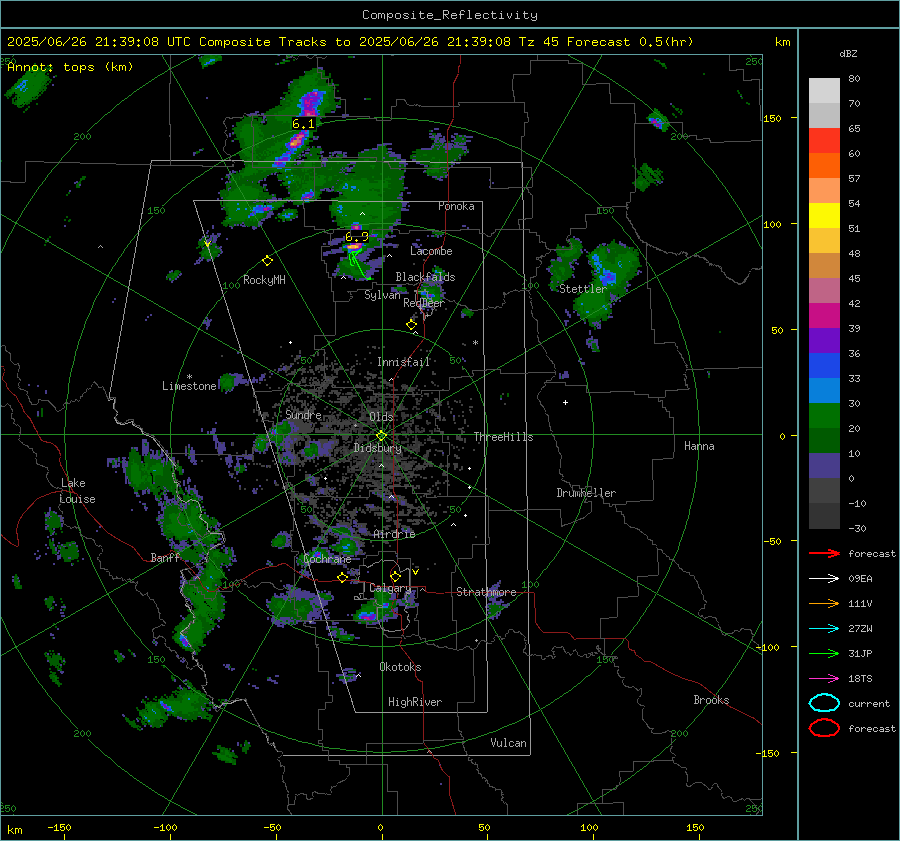Click the green storm track line near Sylvan
The width and height of the screenshot is (900, 841).
click(358, 266)
